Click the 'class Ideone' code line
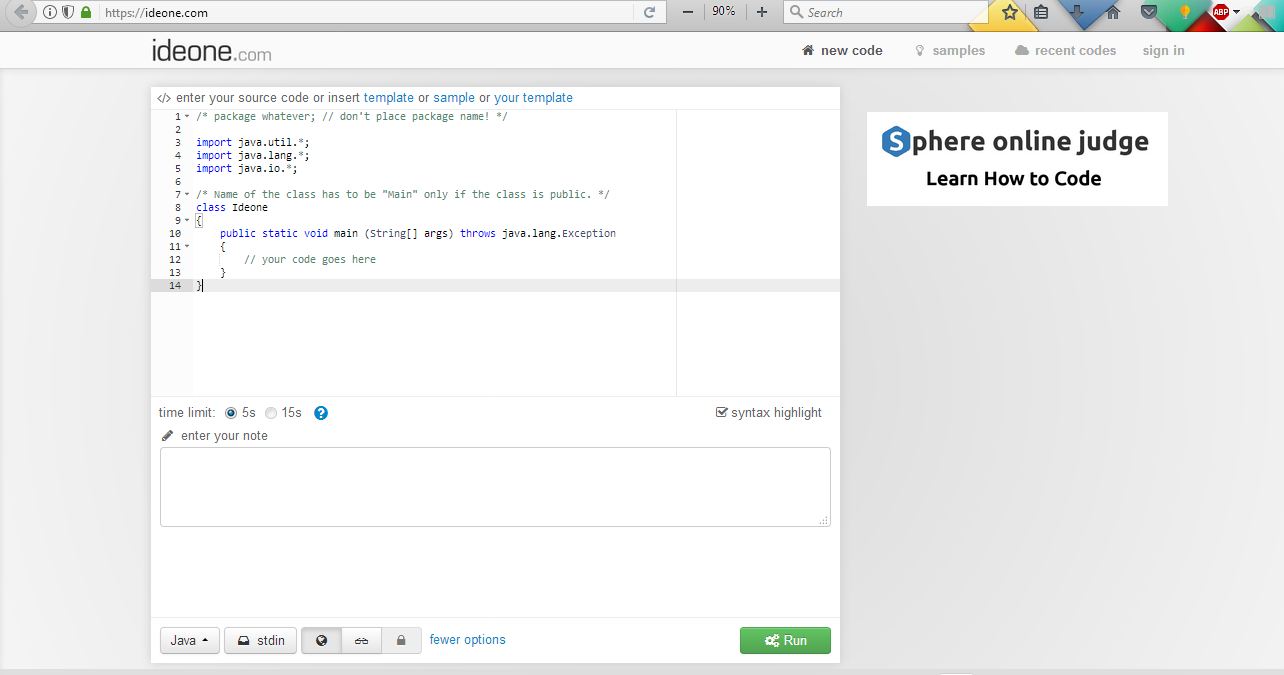1284x675 pixels. [232, 208]
